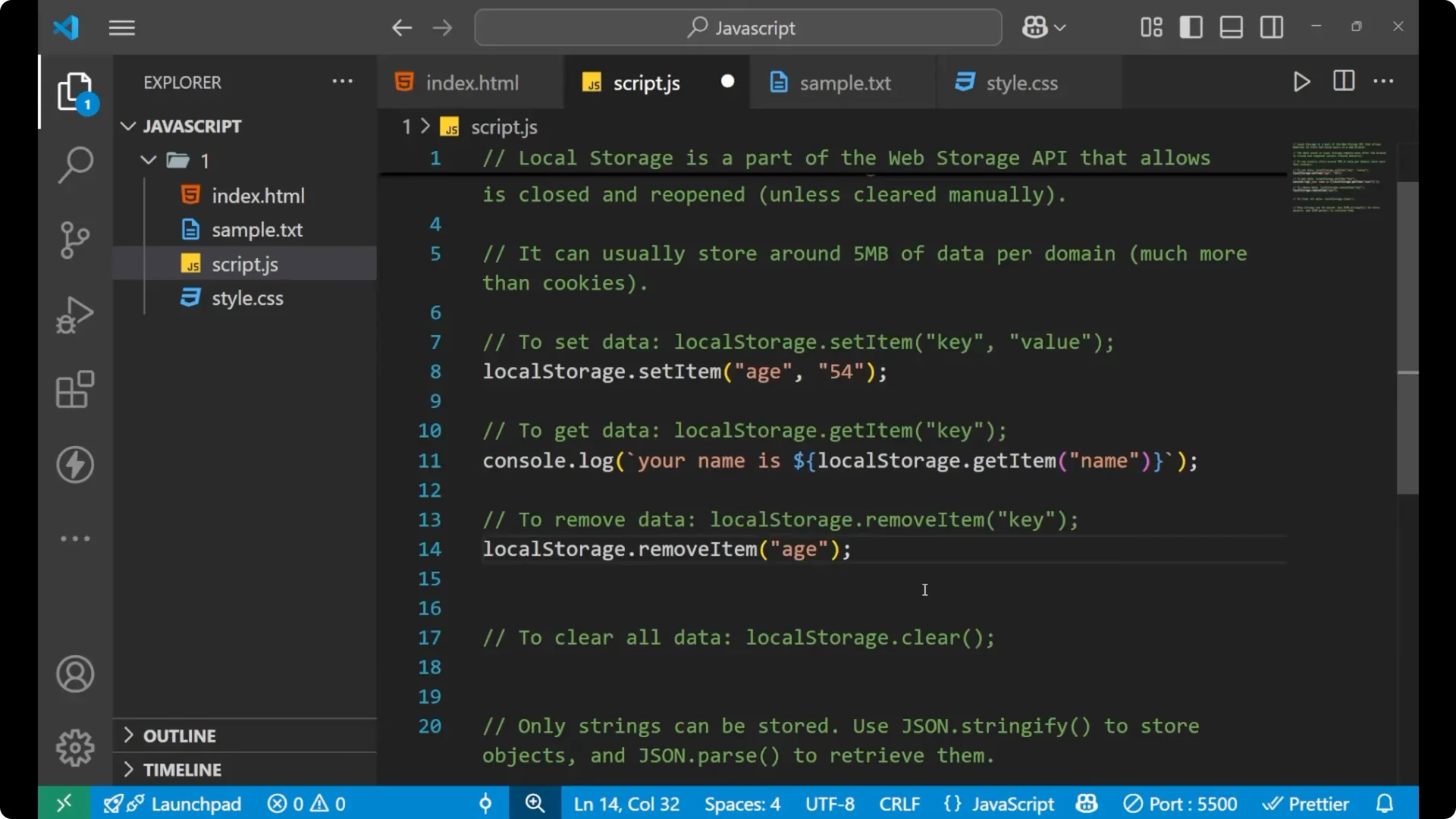
Task: Open the Run and Debug view
Action: click(x=74, y=314)
